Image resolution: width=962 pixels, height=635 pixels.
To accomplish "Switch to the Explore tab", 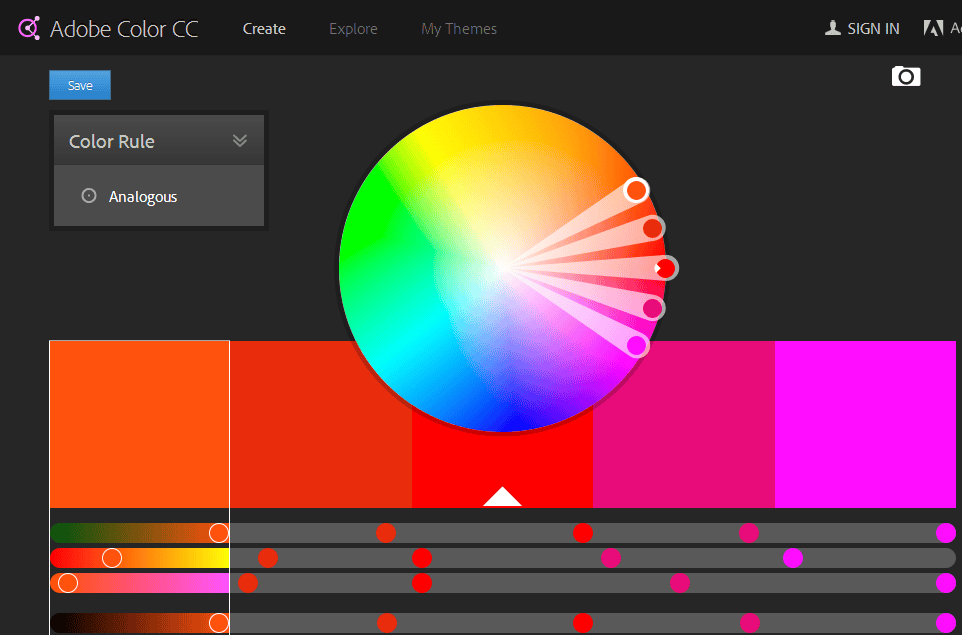I will click(353, 29).
